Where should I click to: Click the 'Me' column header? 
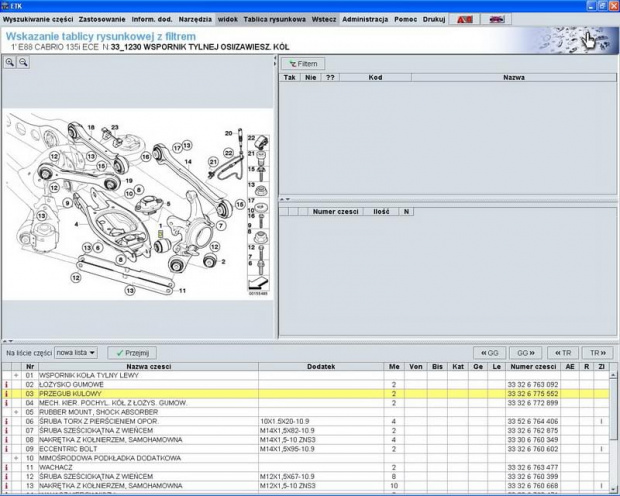click(x=394, y=367)
